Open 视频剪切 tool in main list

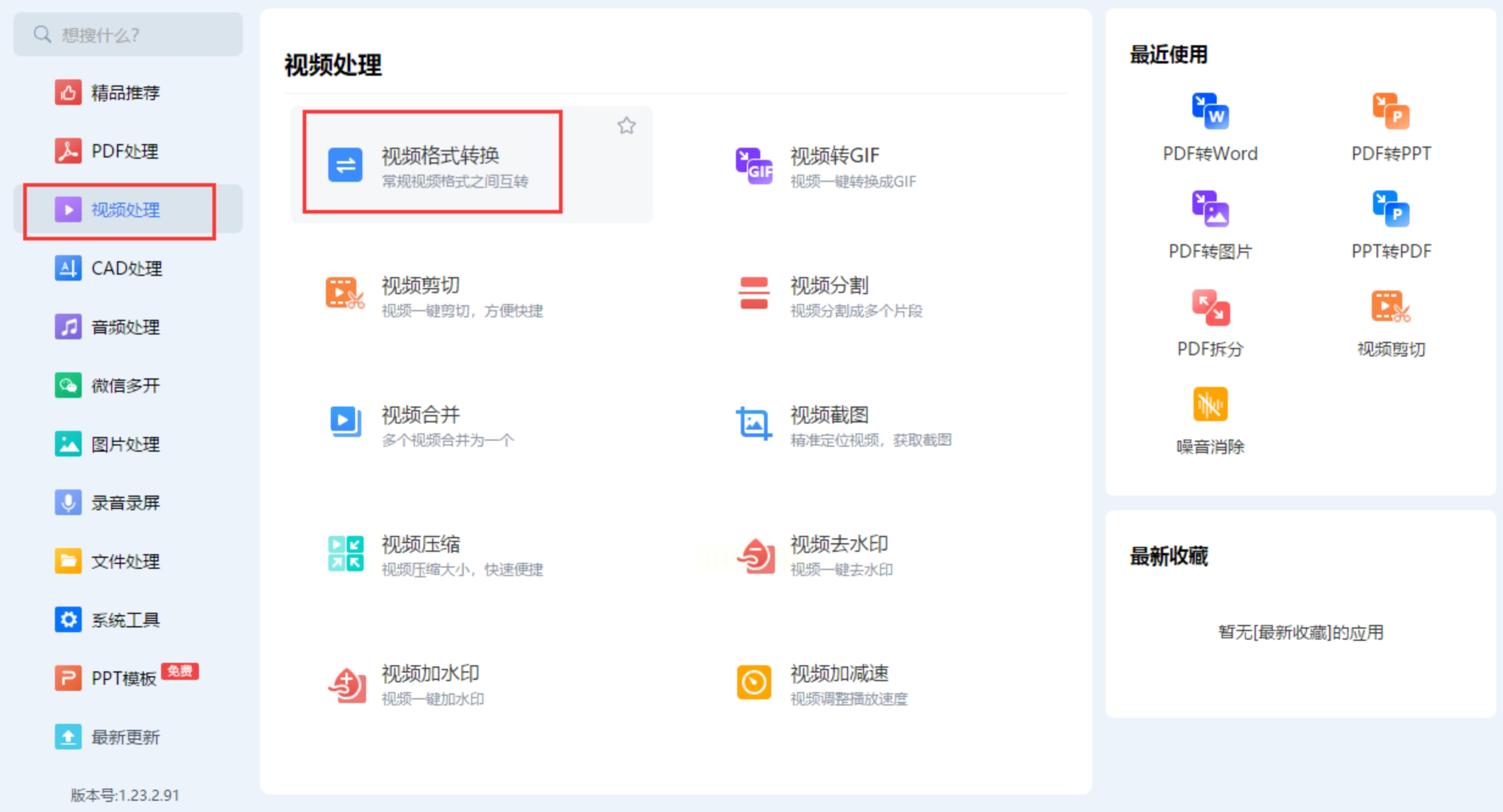pyautogui.click(x=471, y=295)
